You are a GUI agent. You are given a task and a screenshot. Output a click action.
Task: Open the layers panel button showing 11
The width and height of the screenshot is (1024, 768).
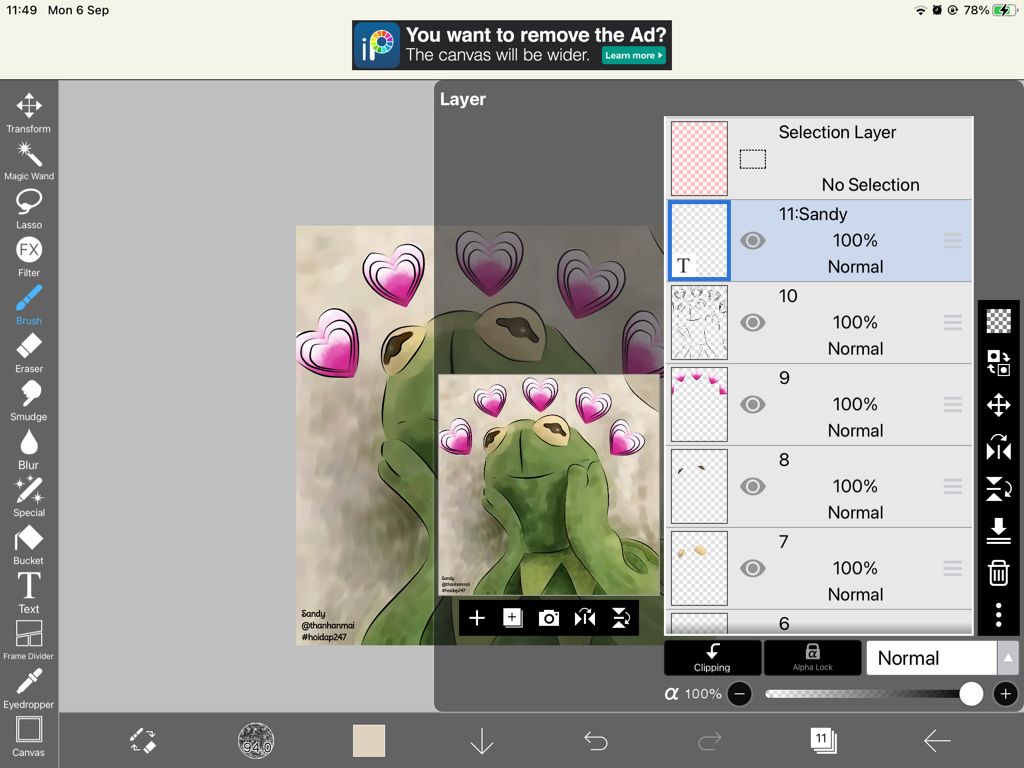[x=824, y=740]
